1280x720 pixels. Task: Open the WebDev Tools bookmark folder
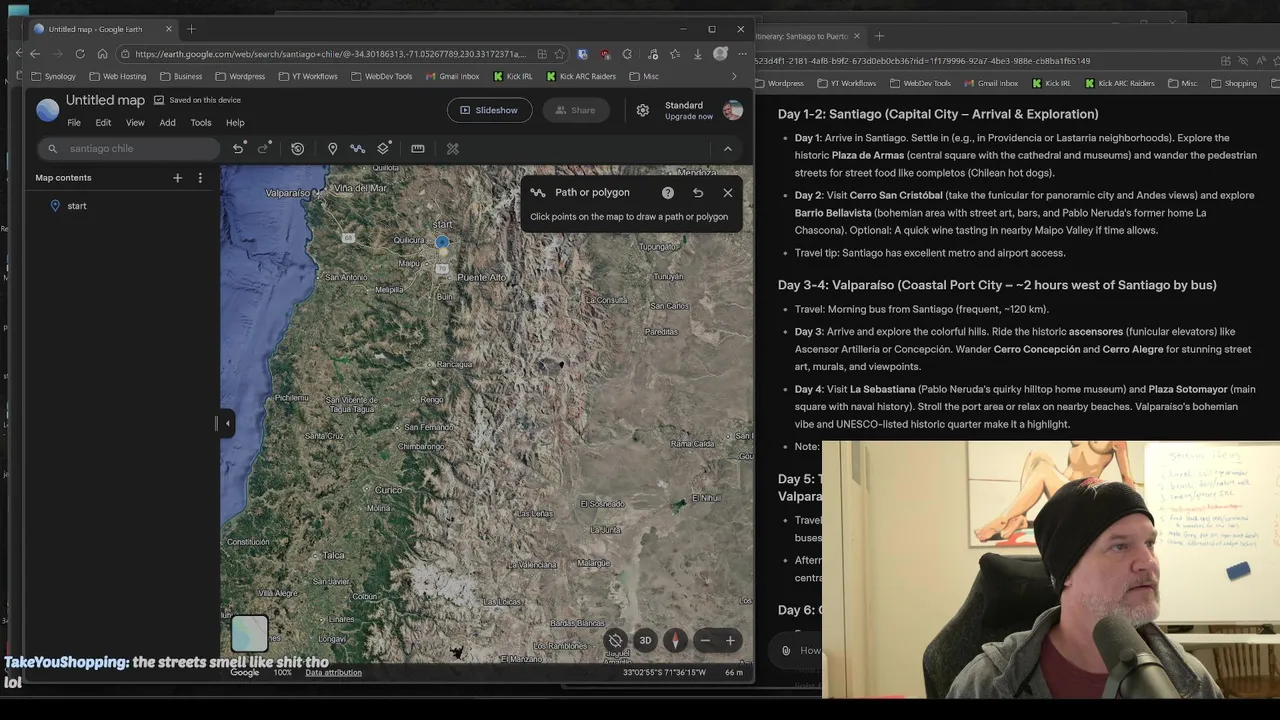[381, 76]
